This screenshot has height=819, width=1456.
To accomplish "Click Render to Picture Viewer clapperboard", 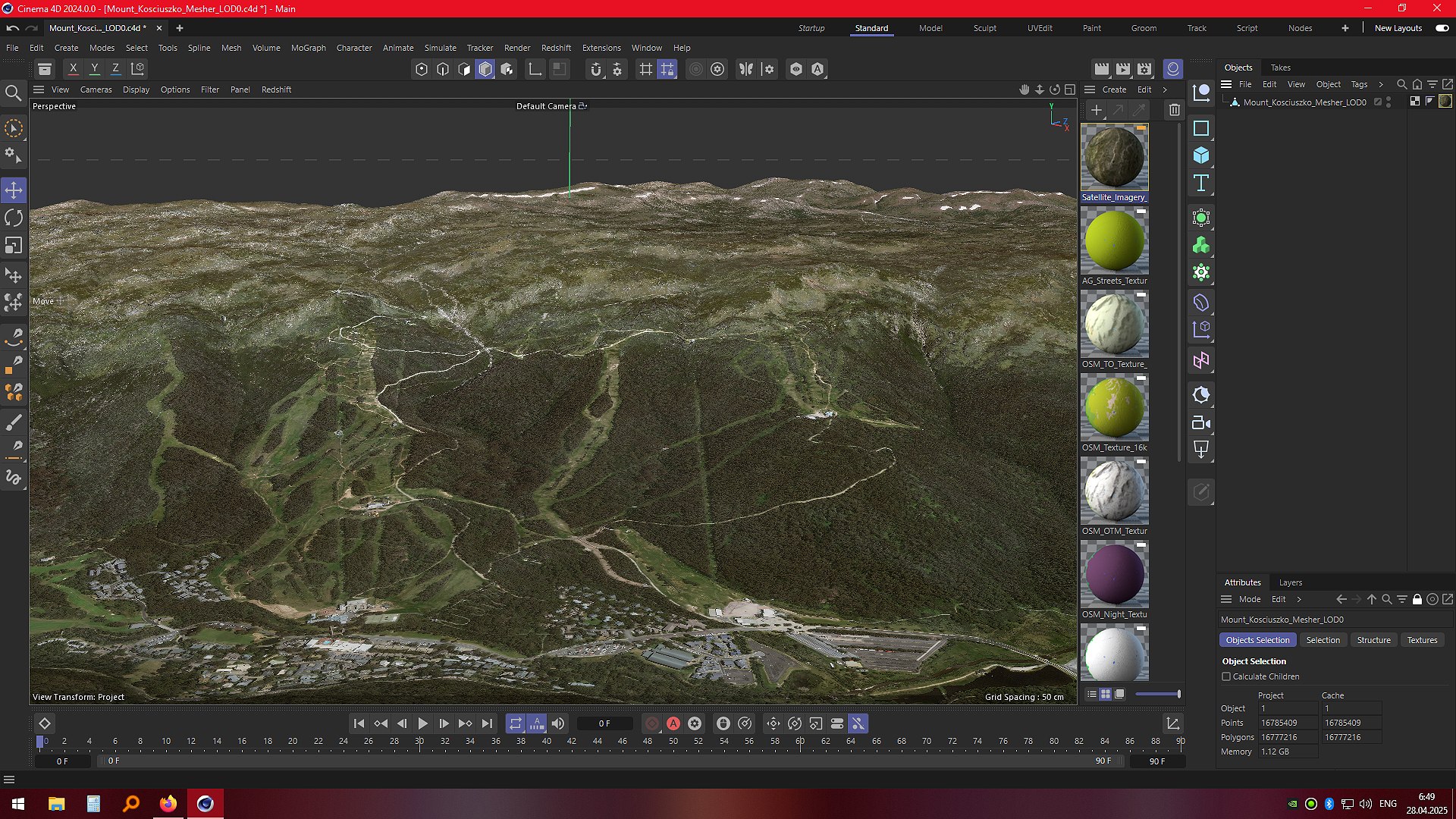I will [x=1123, y=69].
